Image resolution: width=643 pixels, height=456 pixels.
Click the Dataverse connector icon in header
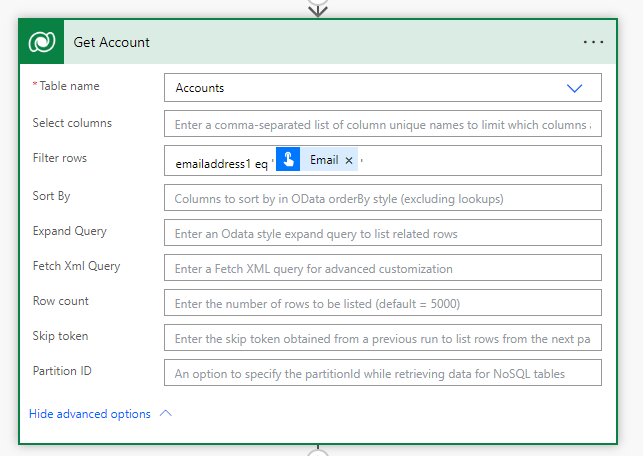42,43
